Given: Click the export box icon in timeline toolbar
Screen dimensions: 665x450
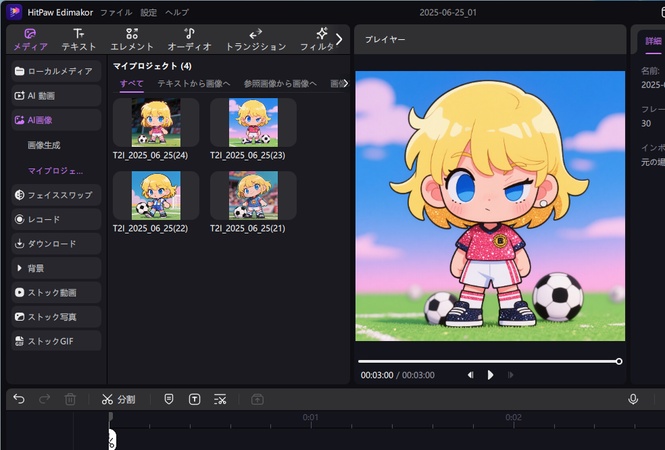Looking at the screenshot, I should click(x=257, y=399).
